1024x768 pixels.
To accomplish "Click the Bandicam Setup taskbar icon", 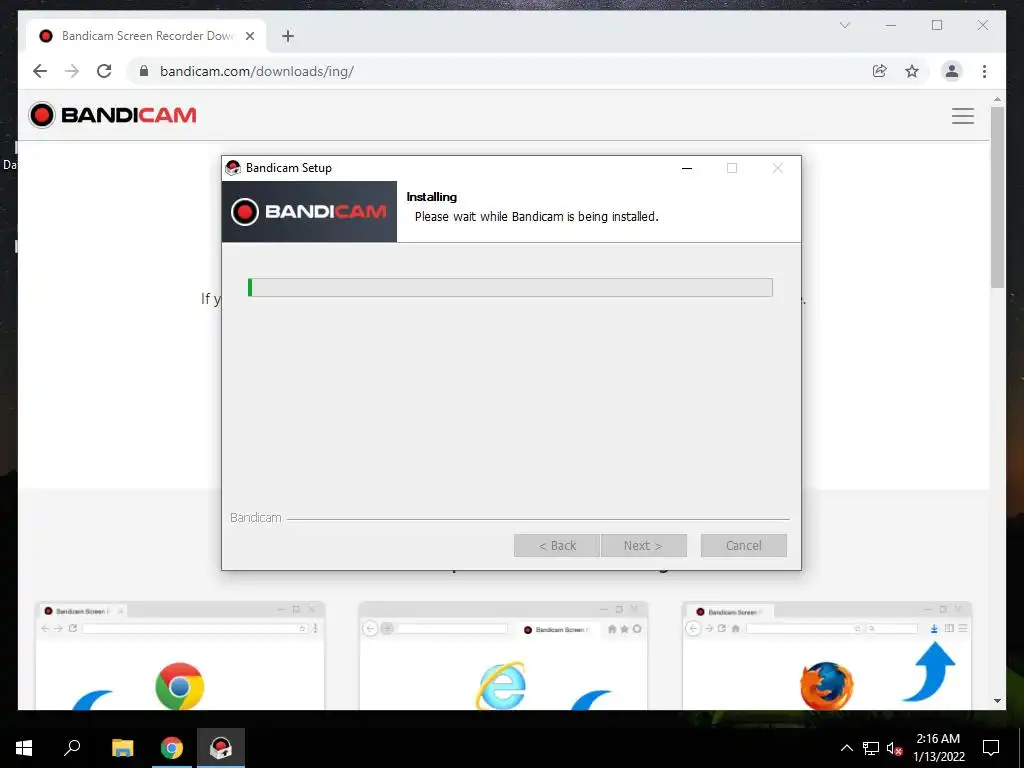I will pyautogui.click(x=221, y=748).
